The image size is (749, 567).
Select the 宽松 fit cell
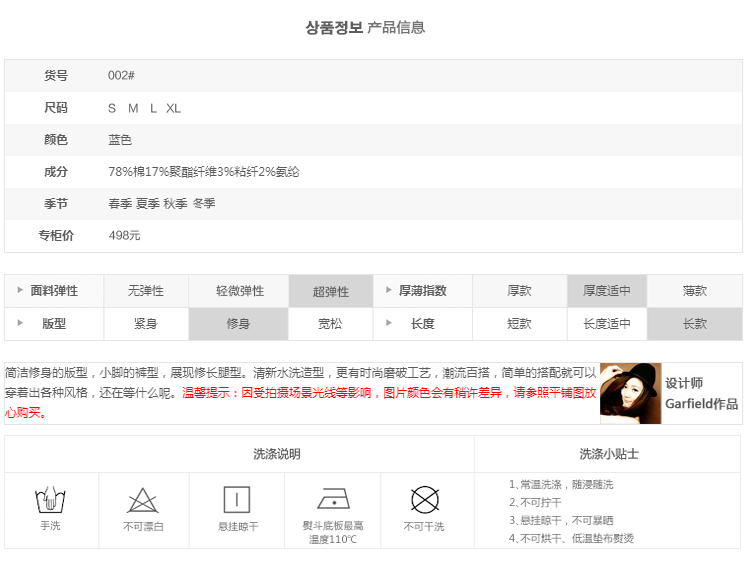331,324
